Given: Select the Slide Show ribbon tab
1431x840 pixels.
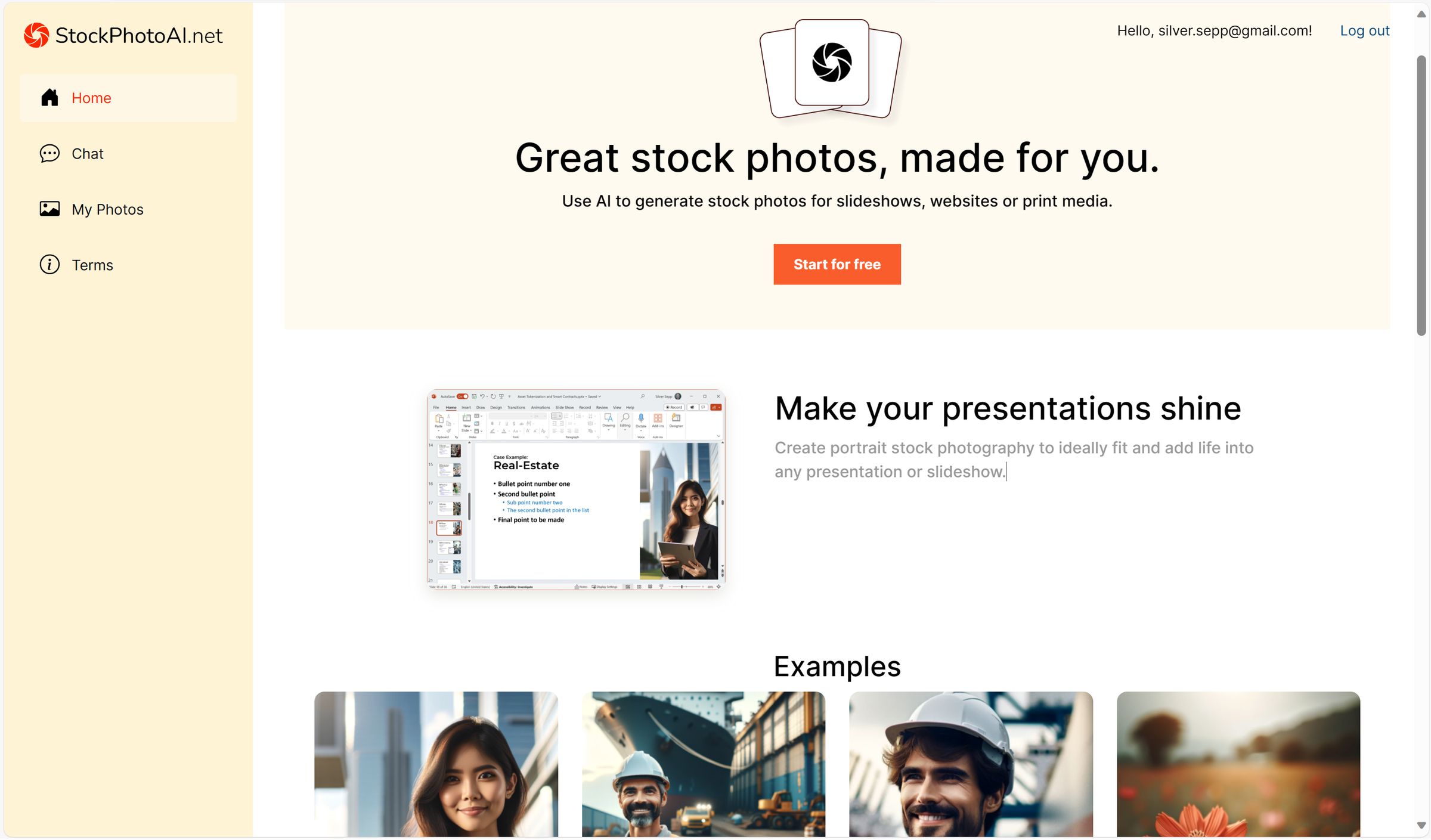Looking at the screenshot, I should pos(565,407).
